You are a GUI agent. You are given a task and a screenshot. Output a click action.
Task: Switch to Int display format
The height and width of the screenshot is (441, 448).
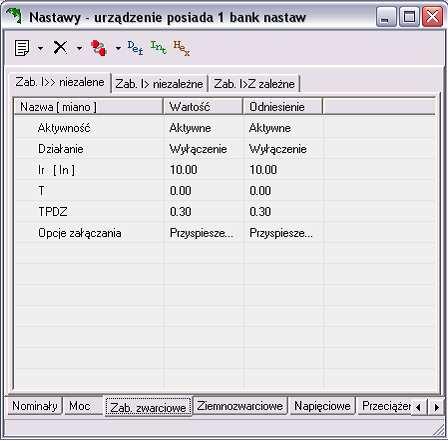point(158,48)
